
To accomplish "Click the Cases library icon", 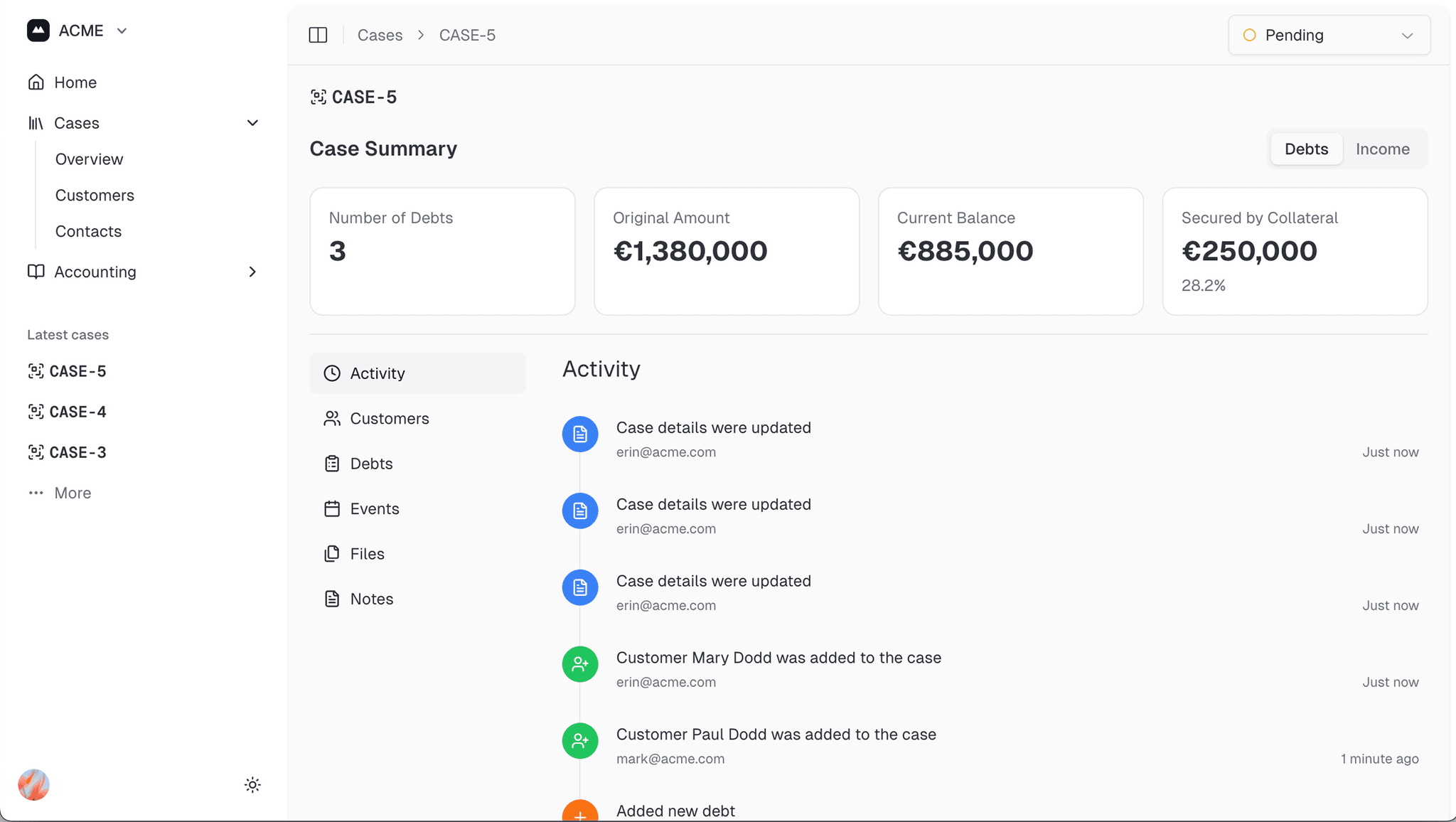I will click(36, 123).
